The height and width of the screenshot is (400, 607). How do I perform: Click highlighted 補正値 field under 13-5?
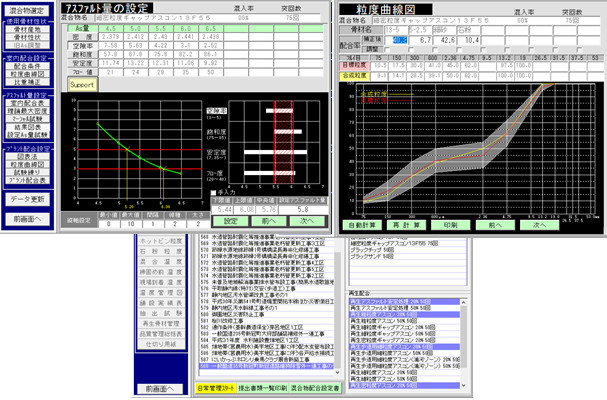coord(396,40)
